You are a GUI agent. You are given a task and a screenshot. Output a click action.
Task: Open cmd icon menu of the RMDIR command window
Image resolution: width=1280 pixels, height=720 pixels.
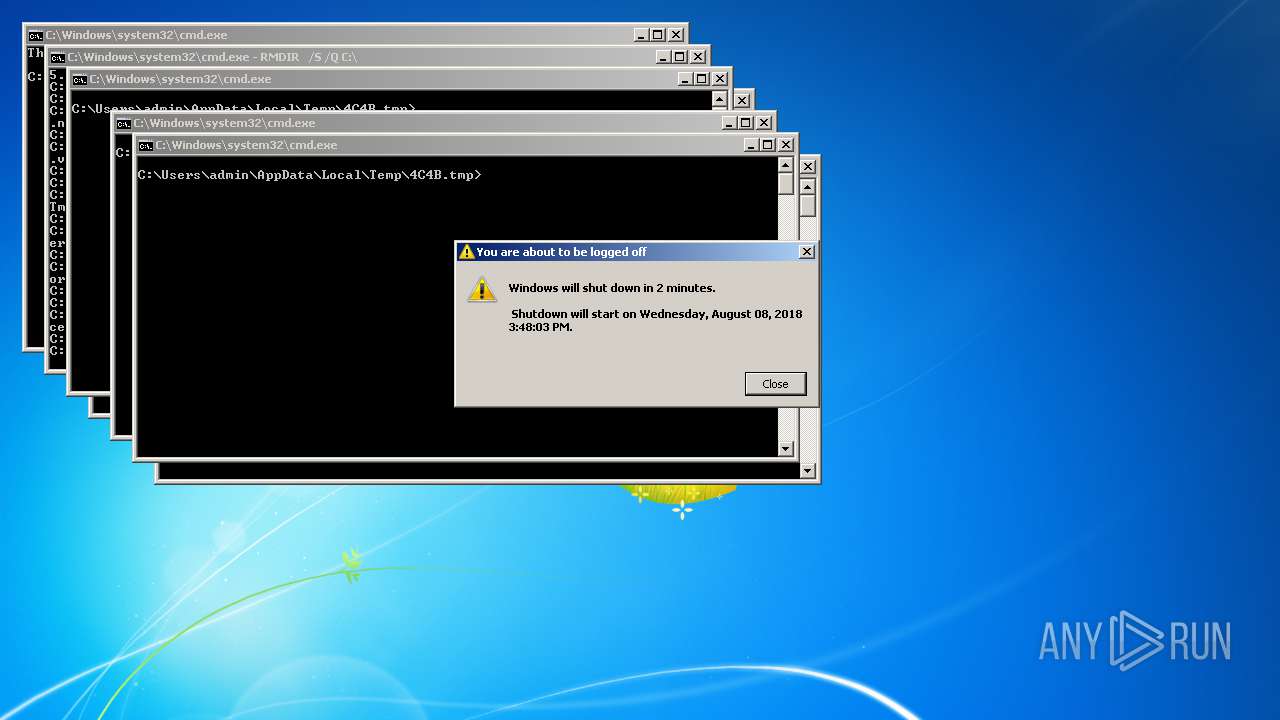click(x=57, y=57)
